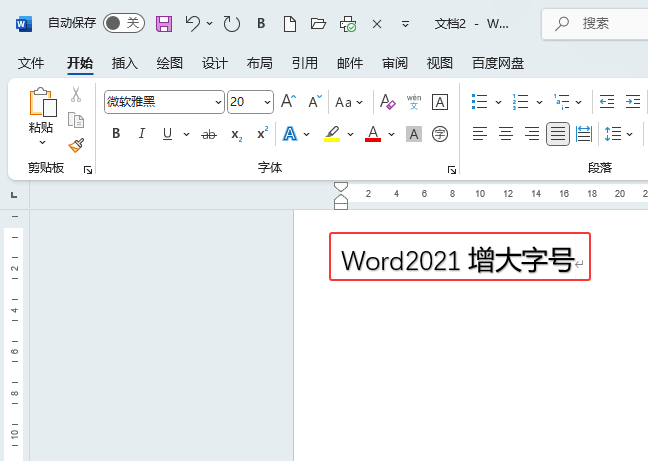
Task: Click the Save icon in quick access toolbar
Action: (164, 24)
